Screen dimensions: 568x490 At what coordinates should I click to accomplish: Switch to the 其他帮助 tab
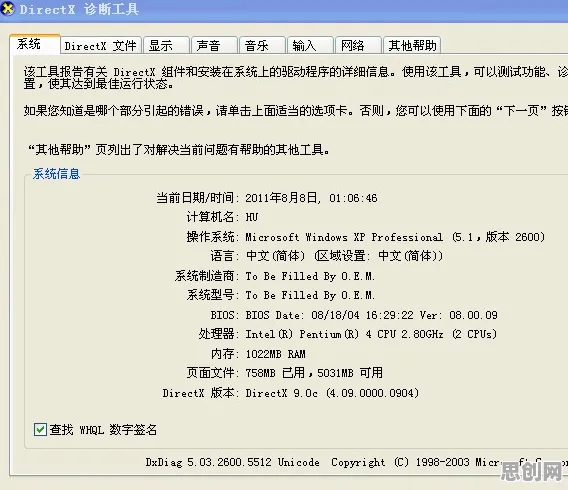[412, 46]
